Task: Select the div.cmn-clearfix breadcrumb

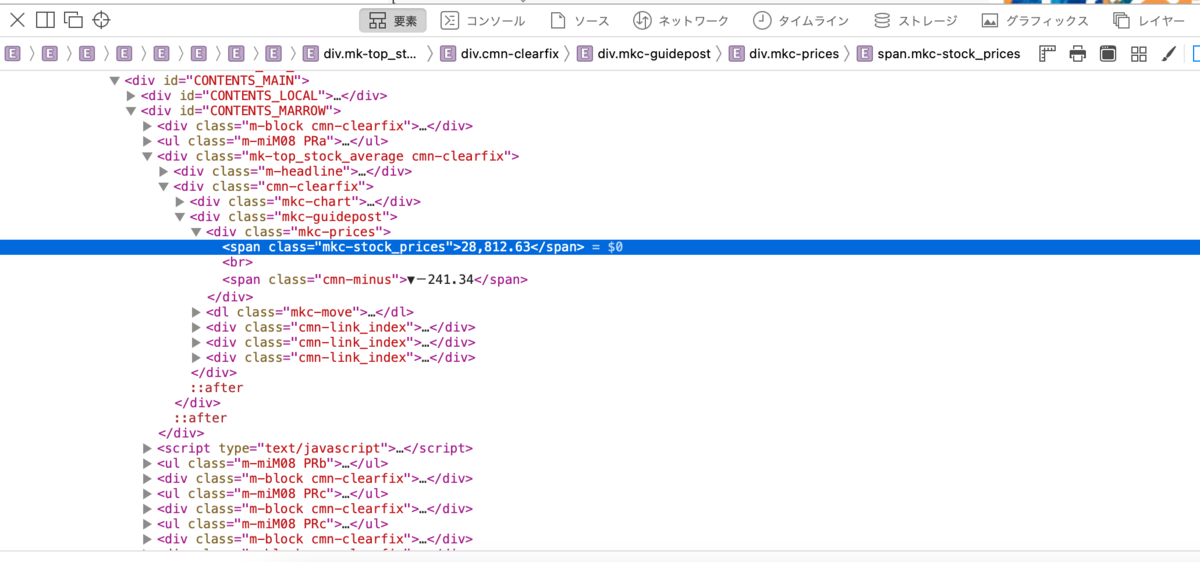Action: 500,54
